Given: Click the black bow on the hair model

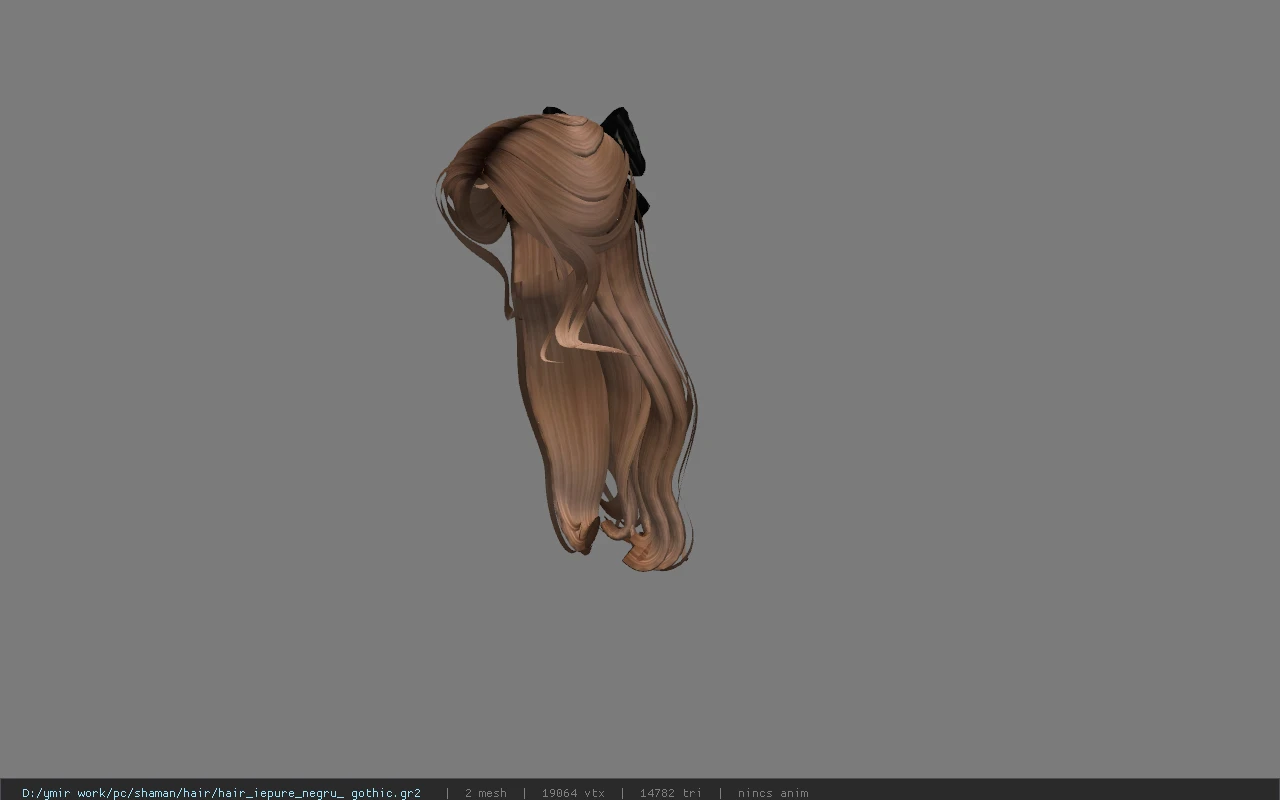Looking at the screenshot, I should pos(624,140).
